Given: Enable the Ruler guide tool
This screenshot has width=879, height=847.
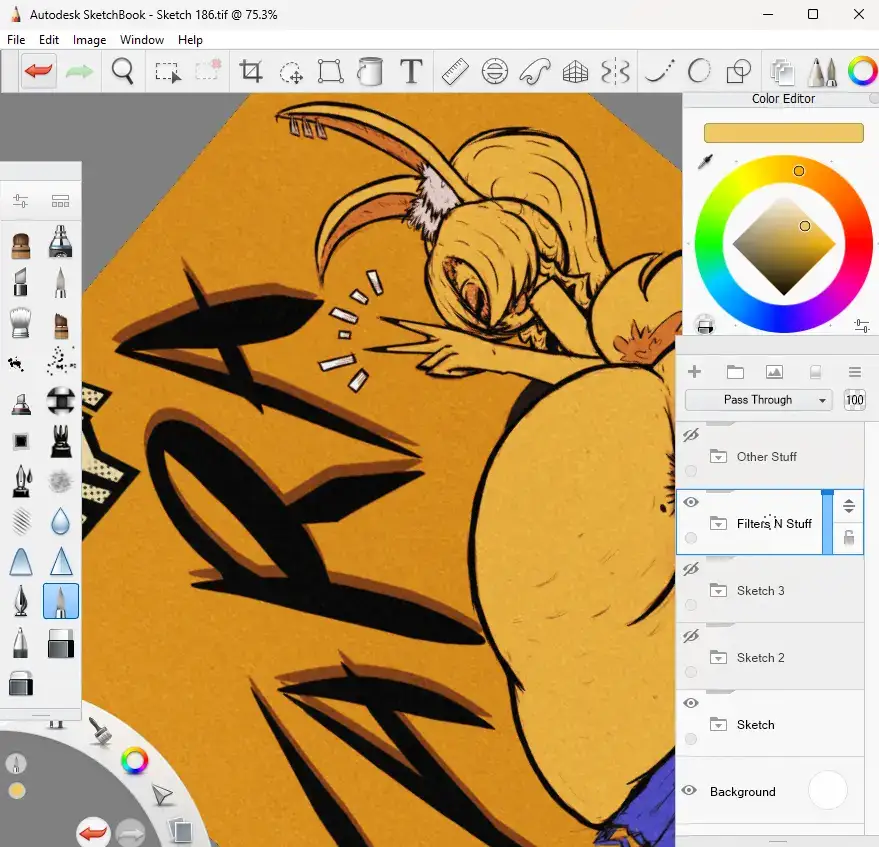Looking at the screenshot, I should click(x=455, y=71).
